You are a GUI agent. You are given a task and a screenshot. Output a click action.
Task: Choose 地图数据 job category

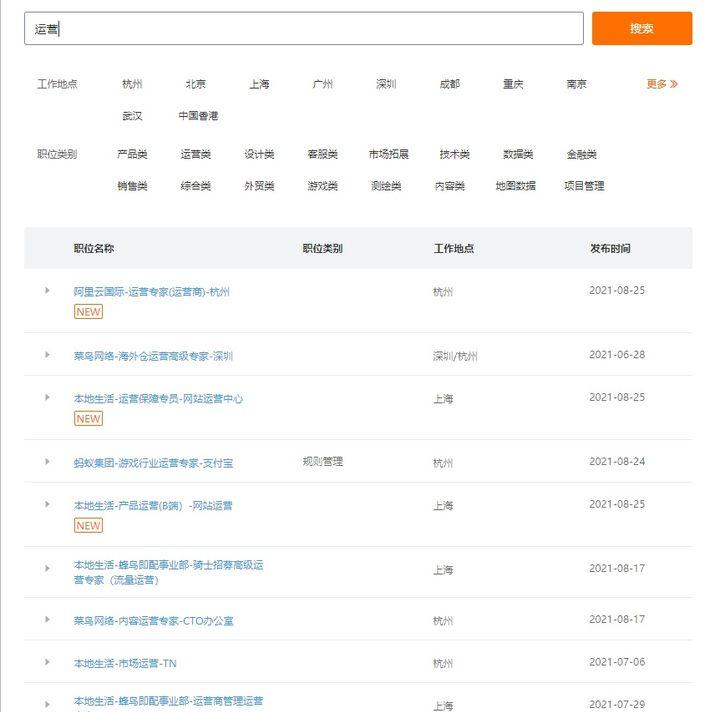tap(515, 186)
